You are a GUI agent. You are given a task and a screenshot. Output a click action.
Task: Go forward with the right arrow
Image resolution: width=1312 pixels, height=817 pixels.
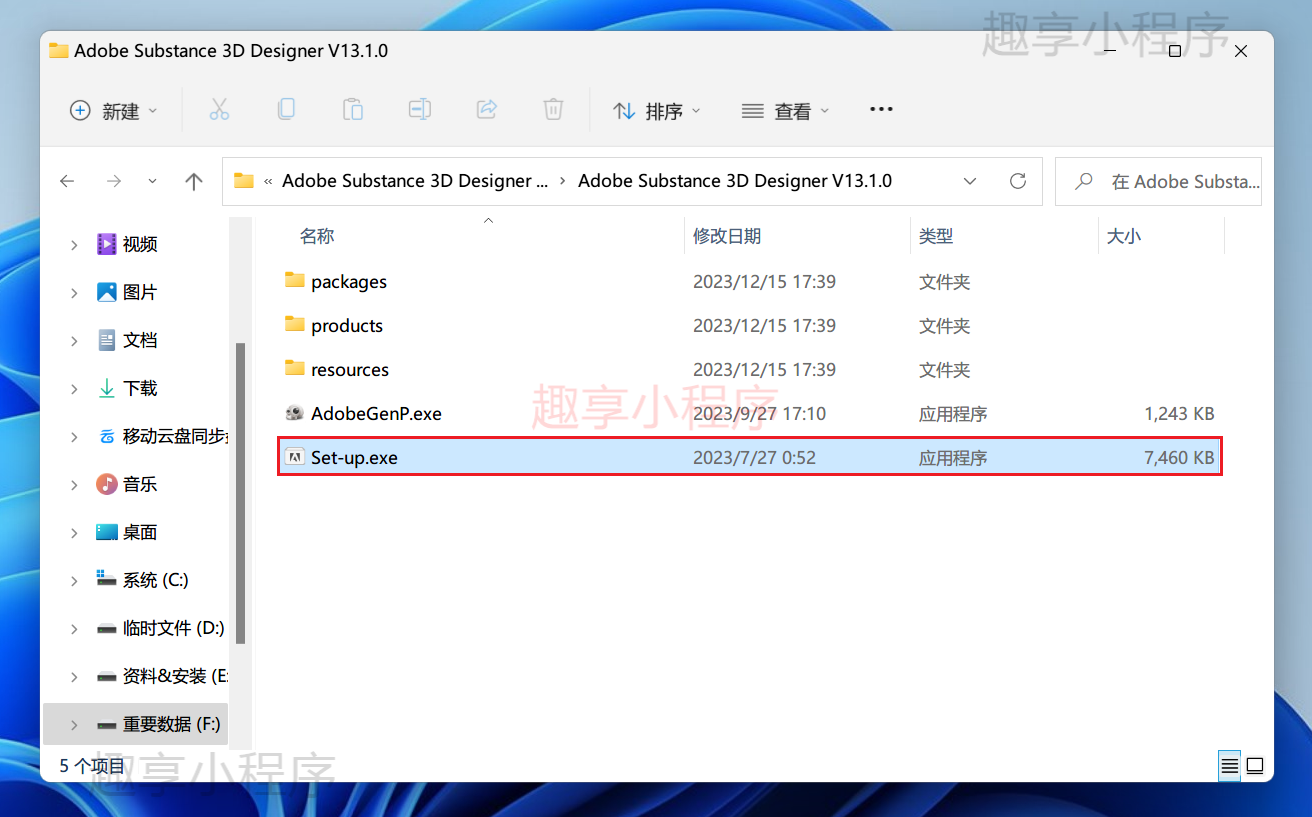click(114, 181)
